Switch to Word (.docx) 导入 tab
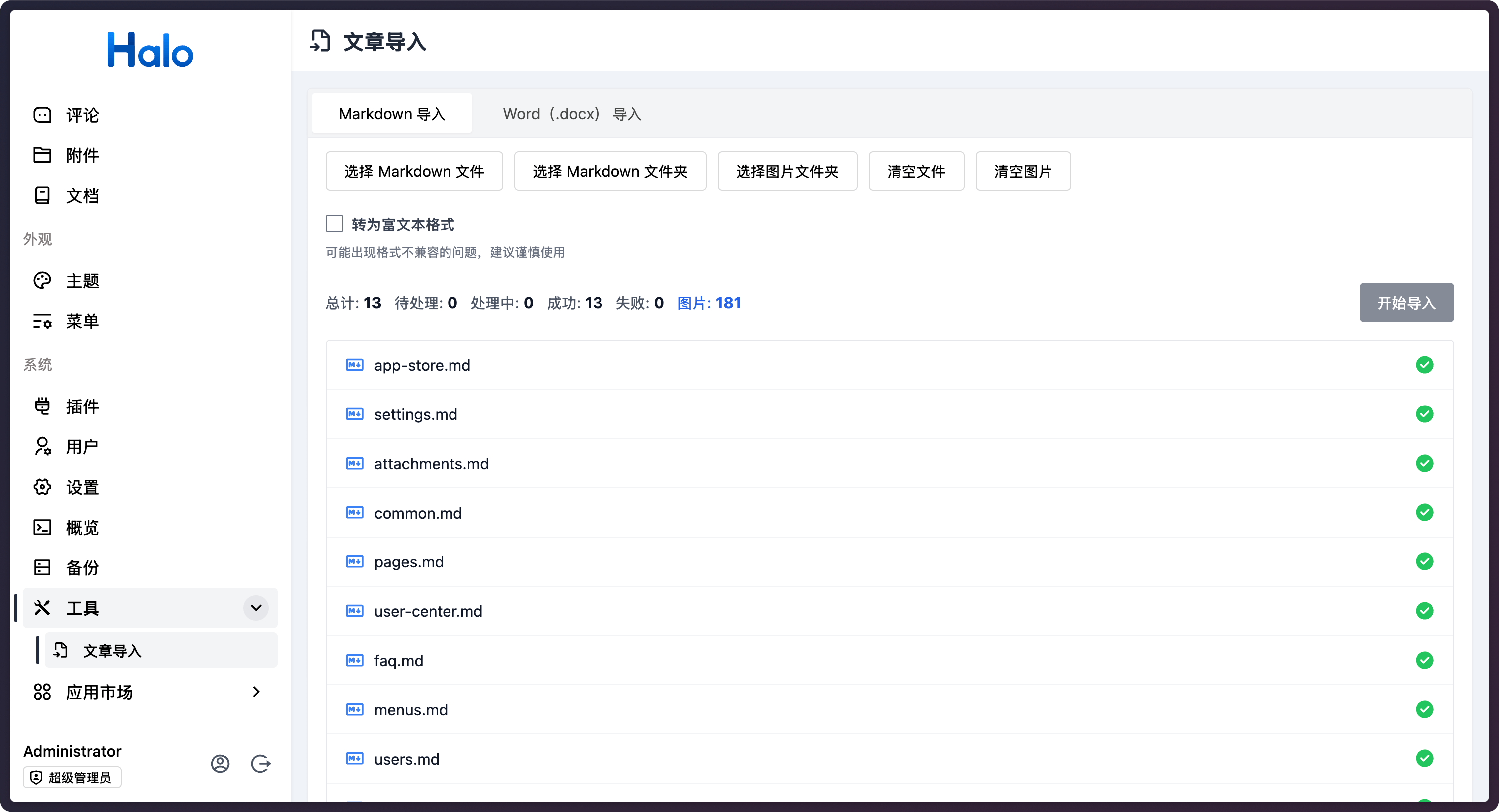 (572, 114)
